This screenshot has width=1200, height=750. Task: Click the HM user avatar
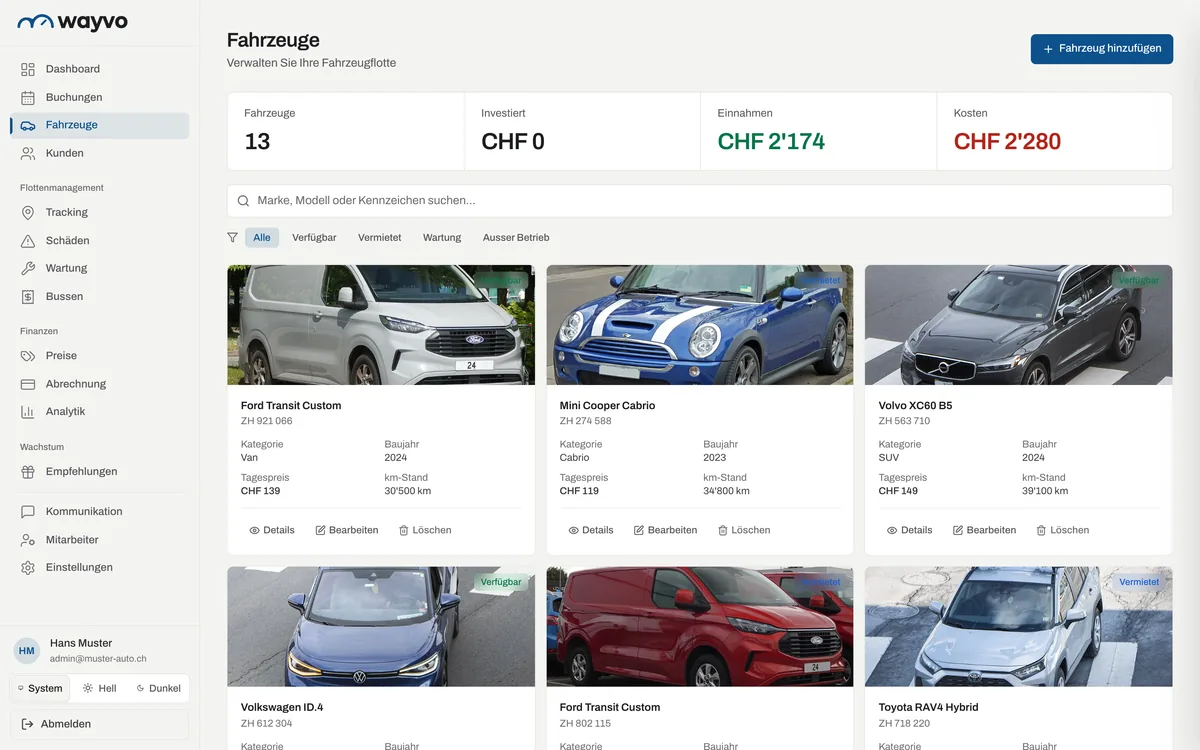[27, 650]
